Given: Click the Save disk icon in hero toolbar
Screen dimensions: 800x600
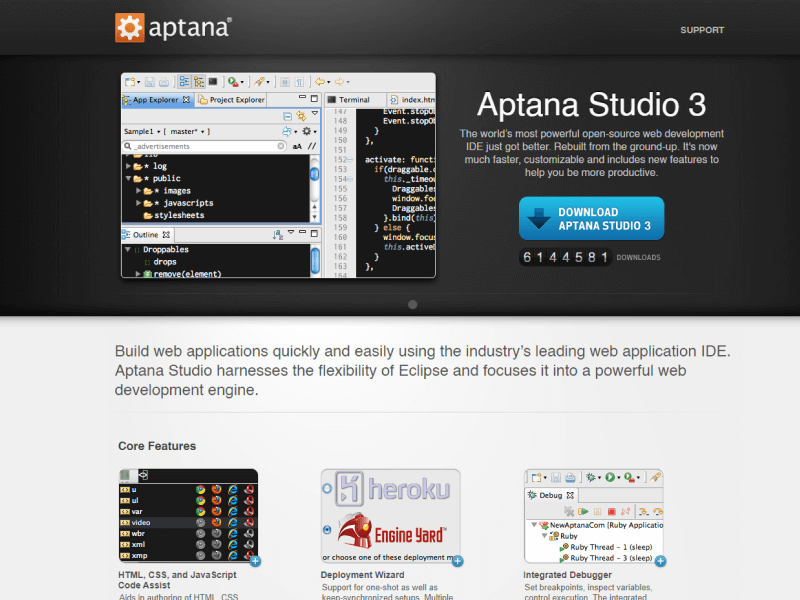Looking at the screenshot, I should [149, 82].
